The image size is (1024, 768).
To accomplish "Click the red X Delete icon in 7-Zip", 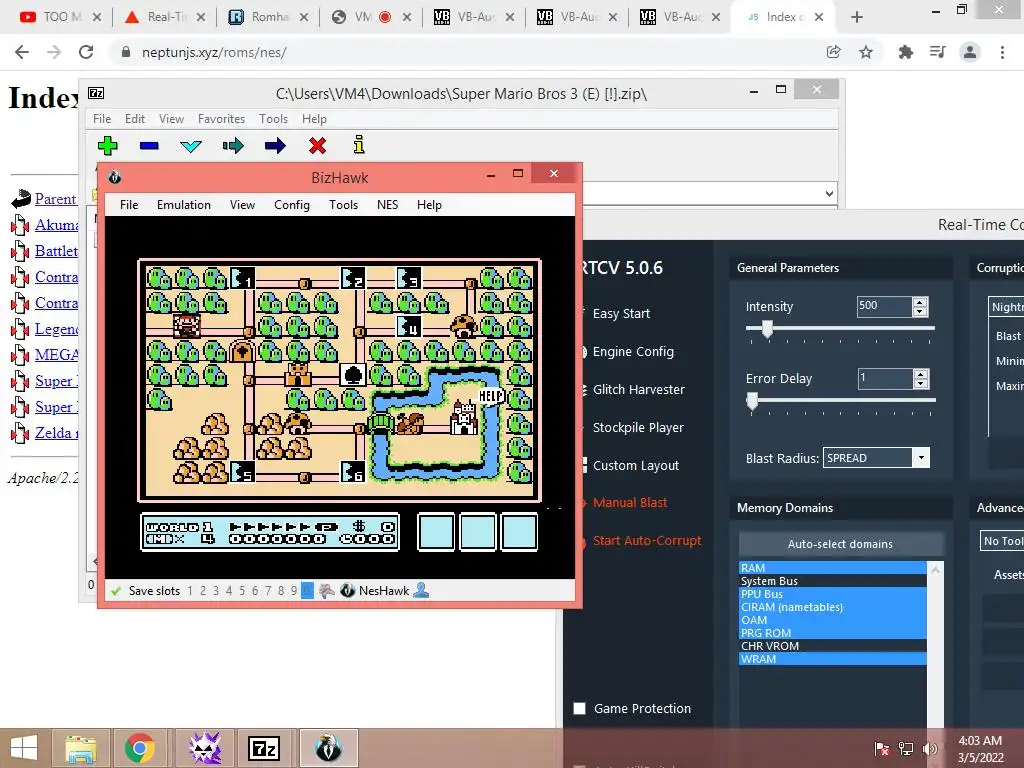I will click(x=317, y=145).
